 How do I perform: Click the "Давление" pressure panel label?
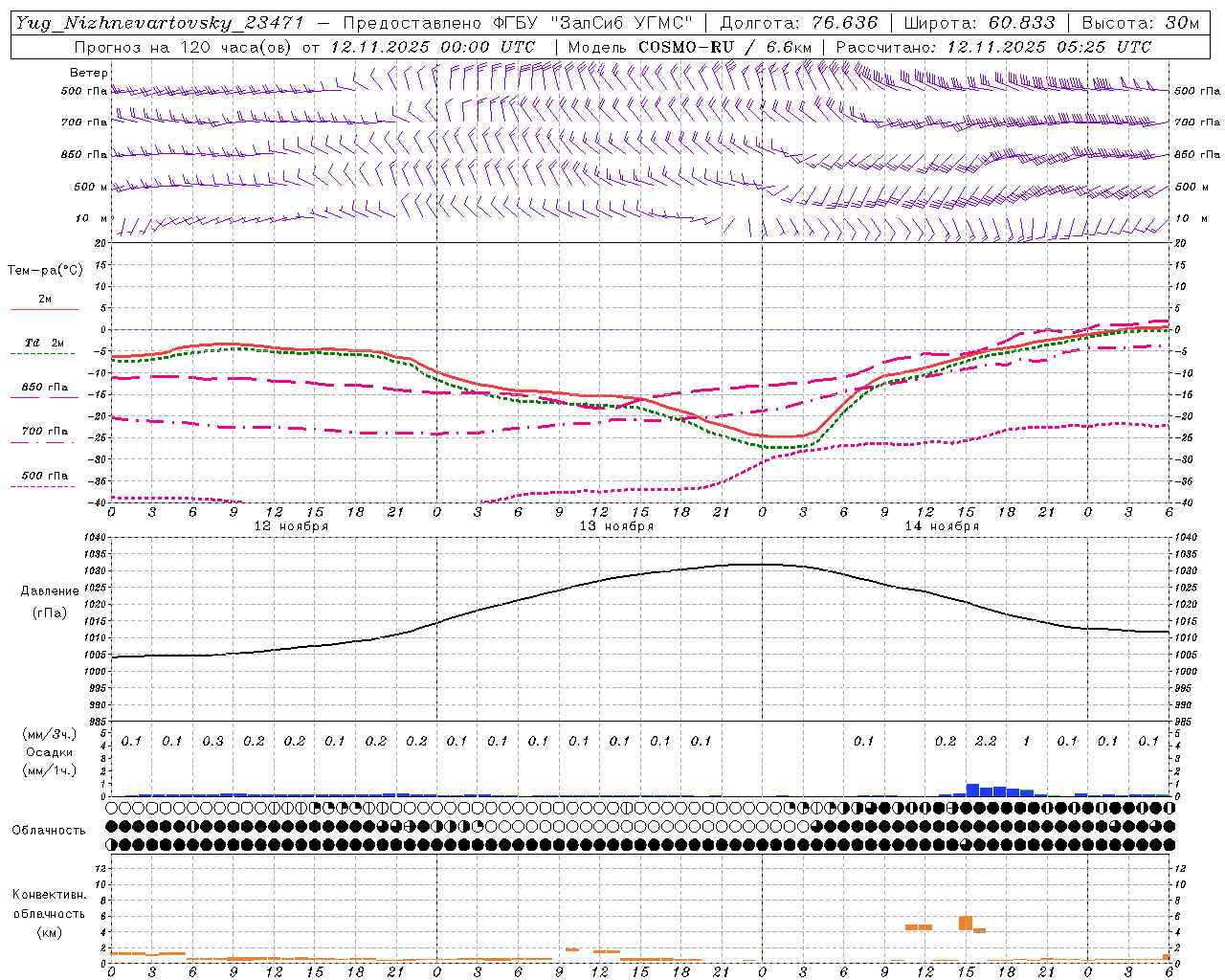click(x=50, y=591)
